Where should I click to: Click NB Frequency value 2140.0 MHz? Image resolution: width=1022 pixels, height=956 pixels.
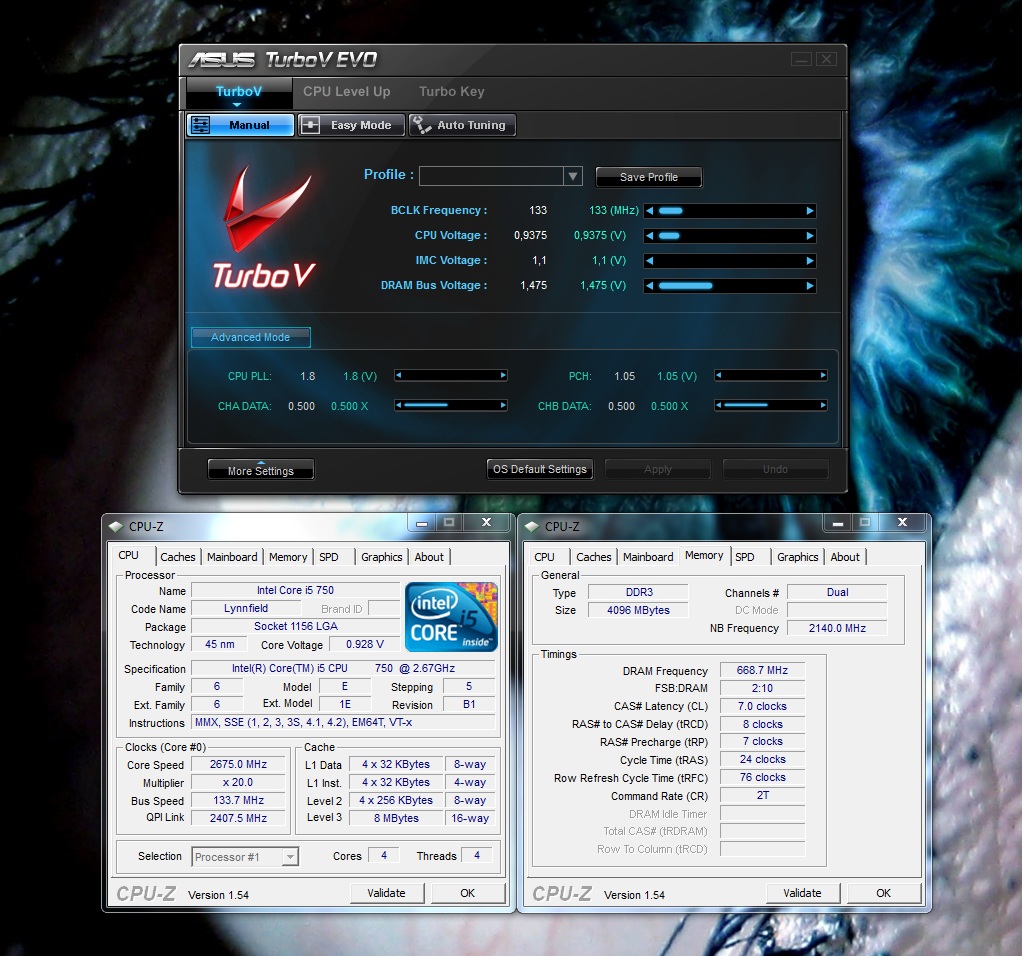(x=837, y=628)
